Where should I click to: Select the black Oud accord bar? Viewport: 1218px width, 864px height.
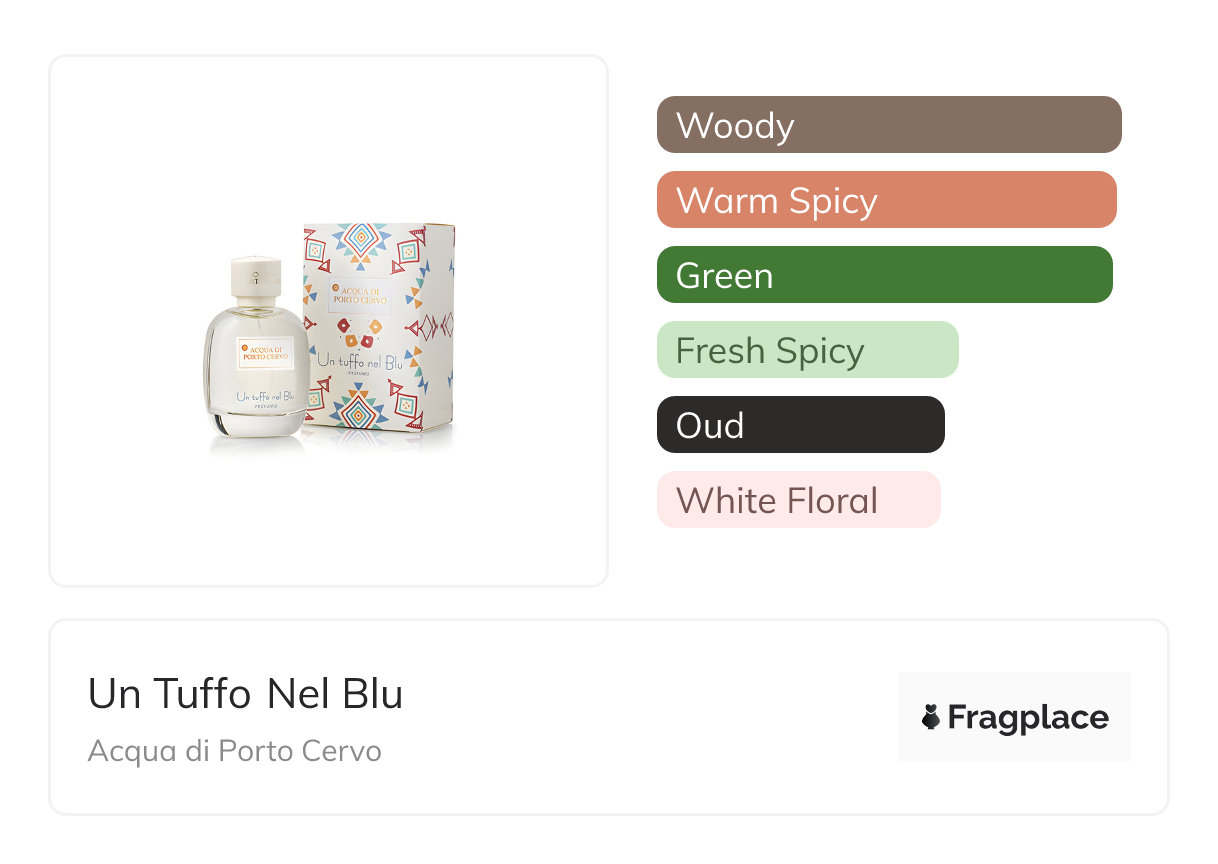tap(800, 425)
